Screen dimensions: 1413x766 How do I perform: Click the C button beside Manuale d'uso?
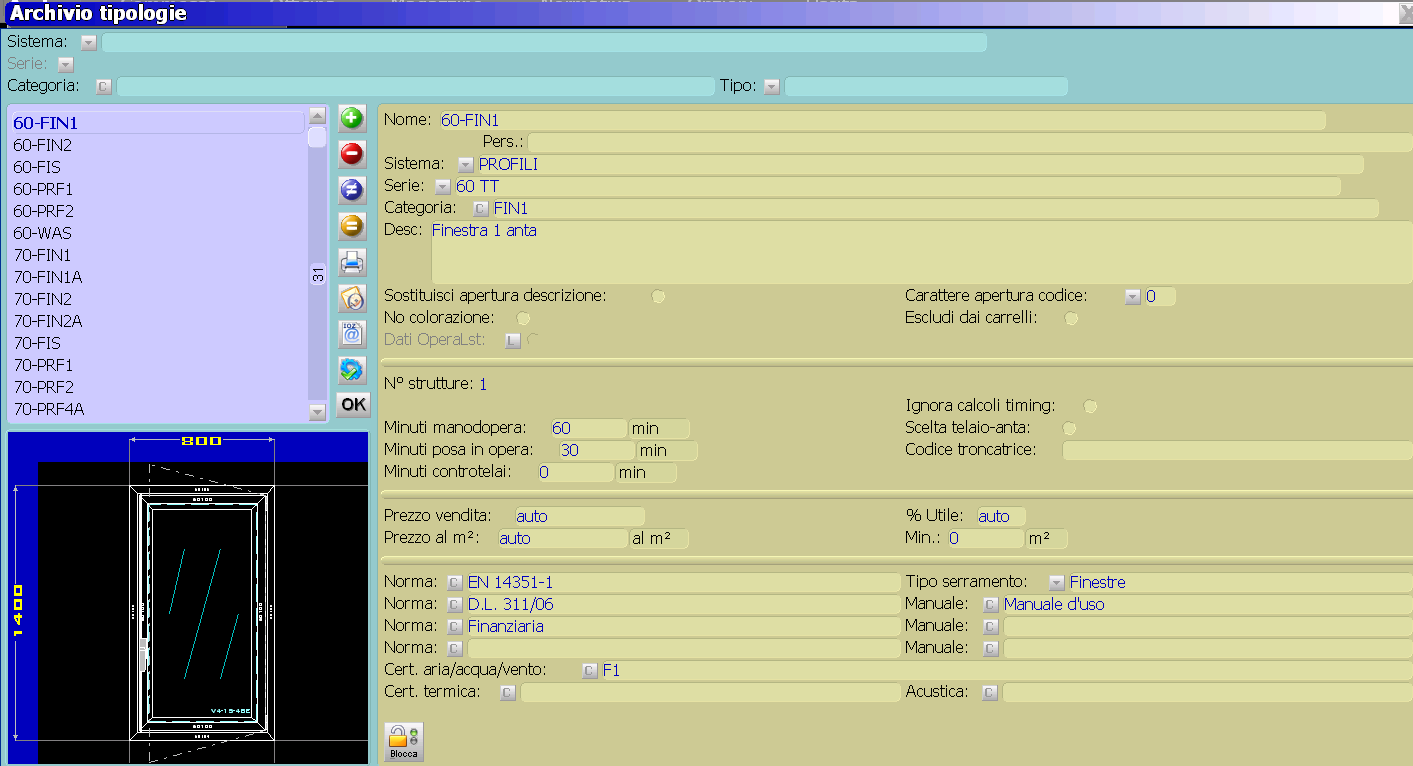click(990, 605)
